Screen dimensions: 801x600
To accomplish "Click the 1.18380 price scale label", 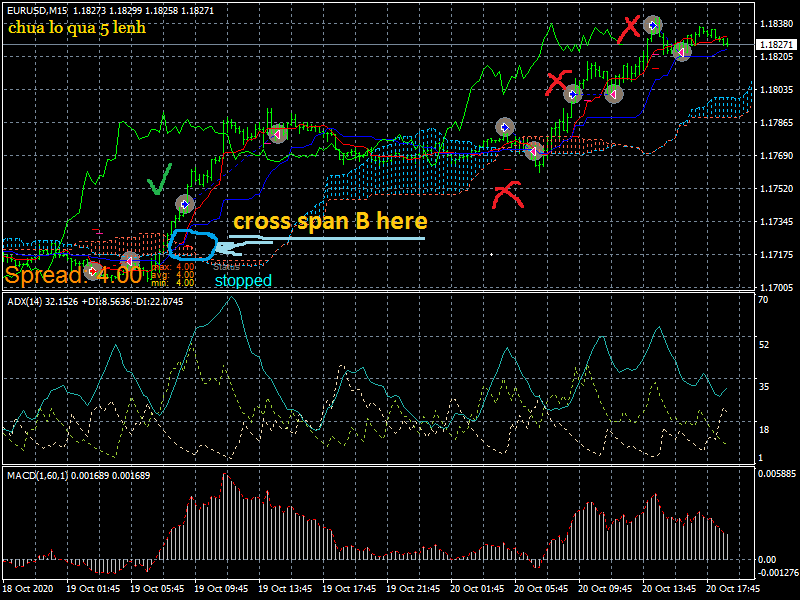I will pyautogui.click(x=776, y=23).
